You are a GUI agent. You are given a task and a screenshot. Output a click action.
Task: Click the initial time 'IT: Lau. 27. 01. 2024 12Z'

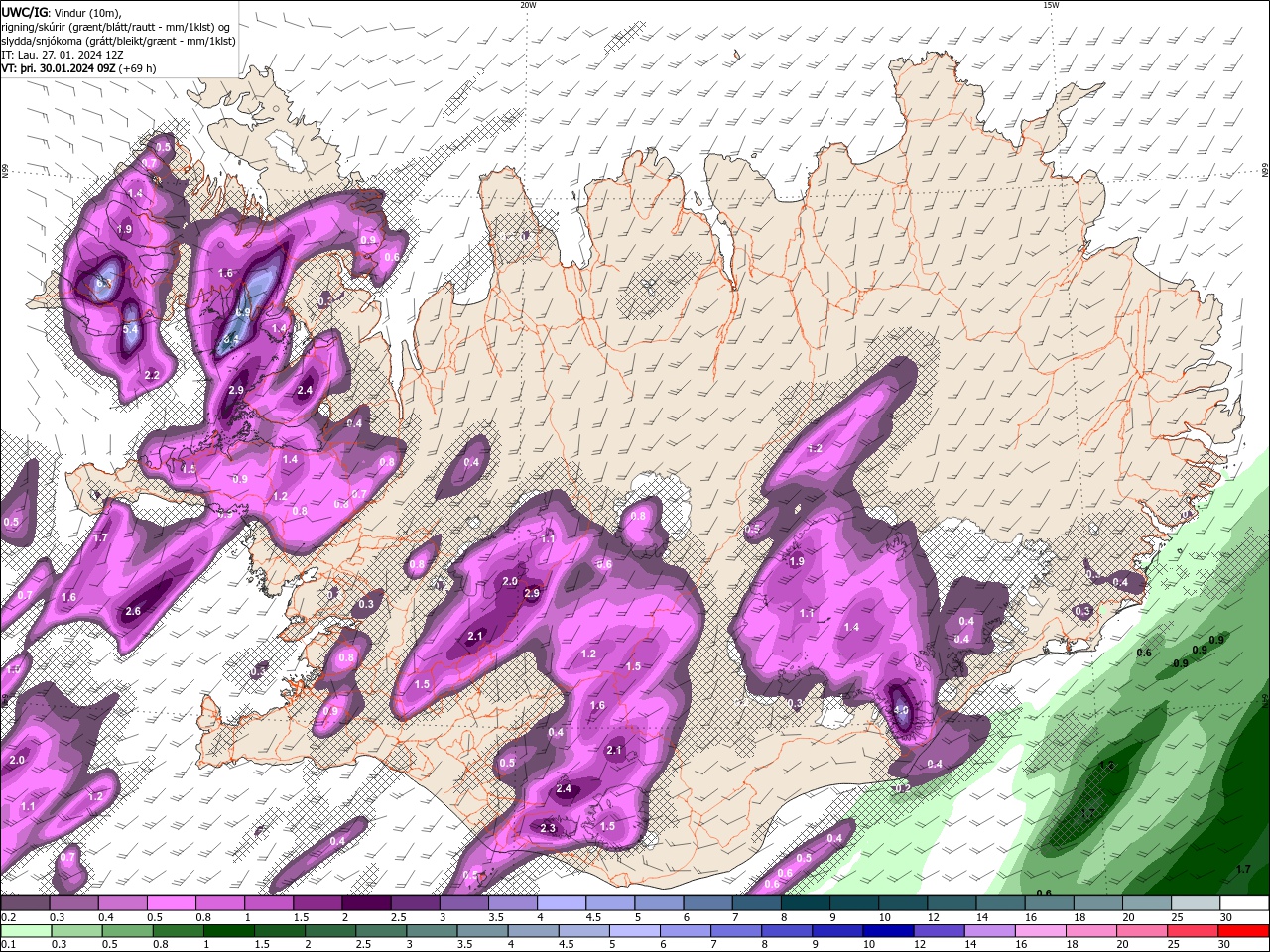click(x=63, y=55)
